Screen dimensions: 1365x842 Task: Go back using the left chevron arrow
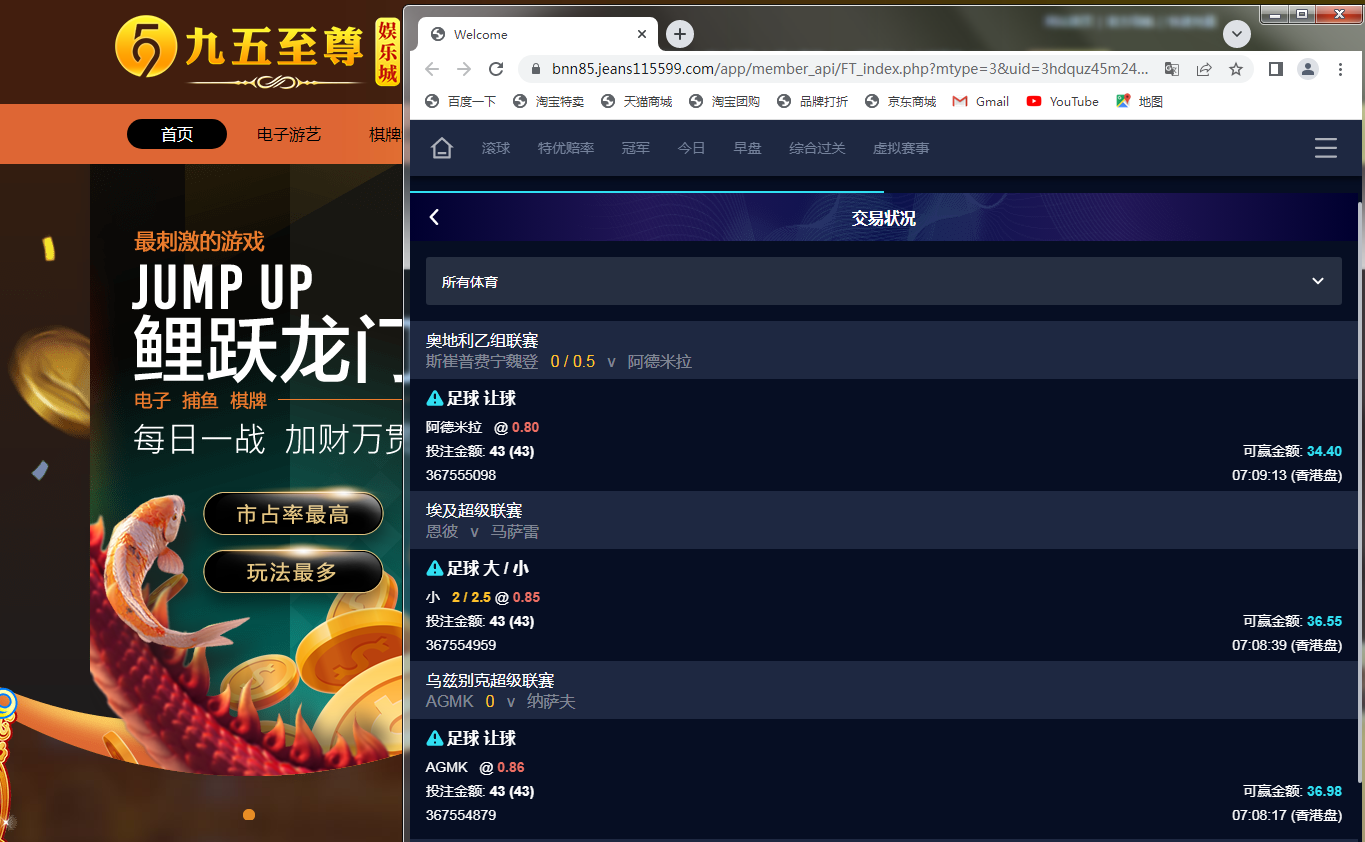click(x=434, y=217)
